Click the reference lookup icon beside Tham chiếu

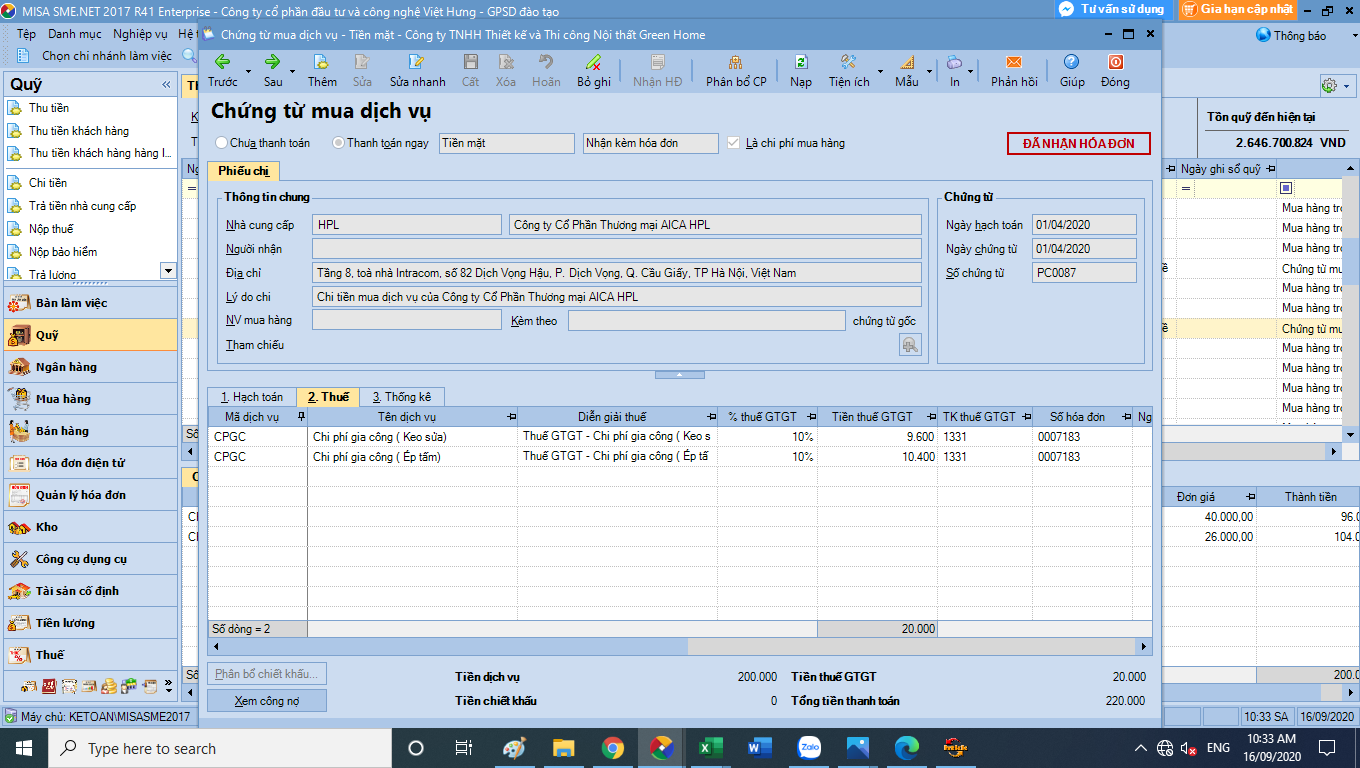[910, 345]
